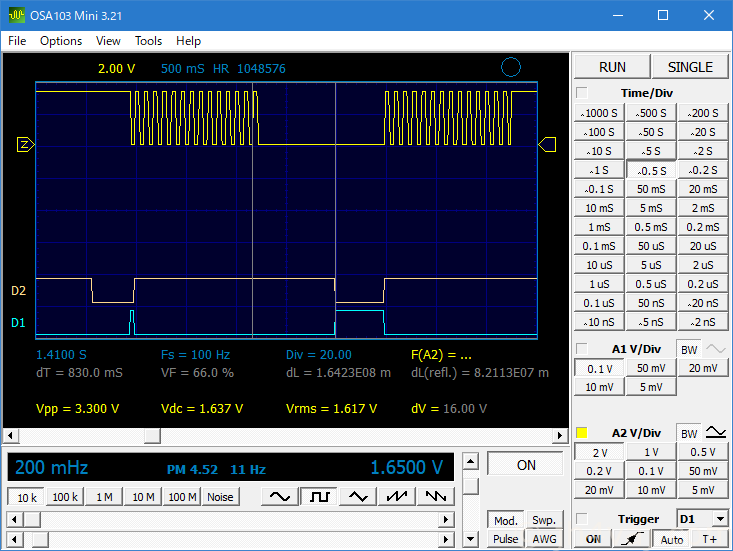Click the 200 mHz frequency readout
733x551 pixels.
coord(52,467)
